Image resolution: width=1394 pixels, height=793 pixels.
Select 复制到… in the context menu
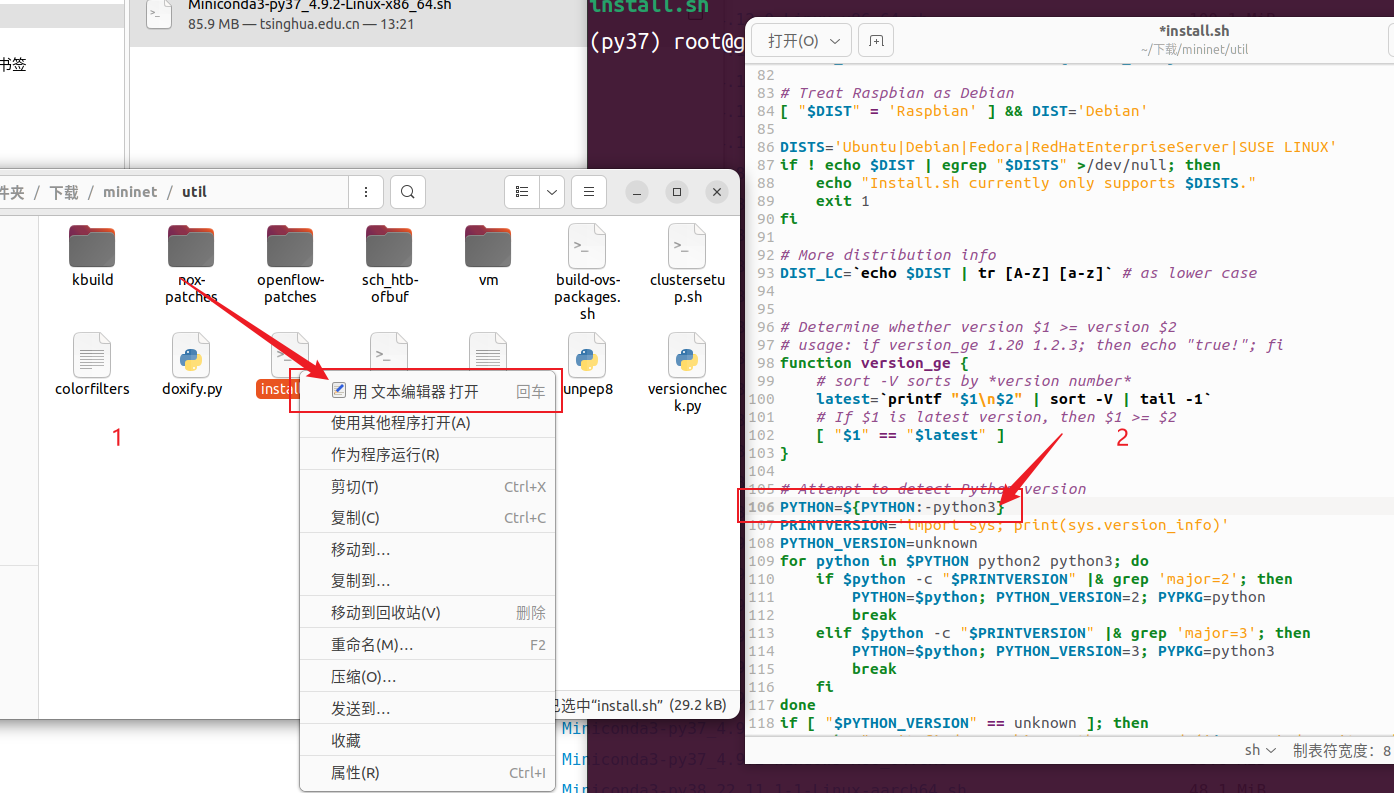coord(427,581)
